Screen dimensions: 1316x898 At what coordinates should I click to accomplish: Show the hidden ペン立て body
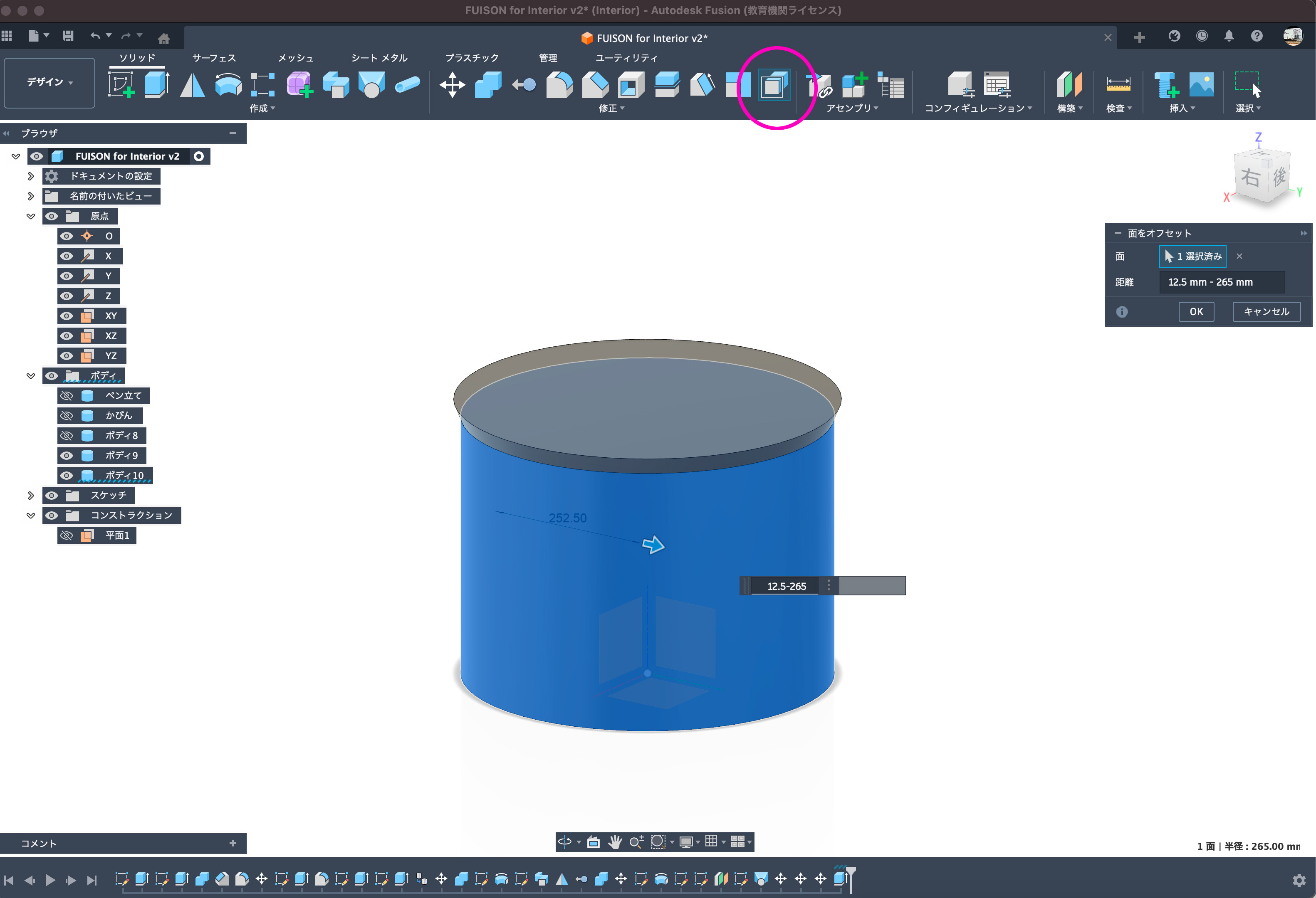point(67,395)
